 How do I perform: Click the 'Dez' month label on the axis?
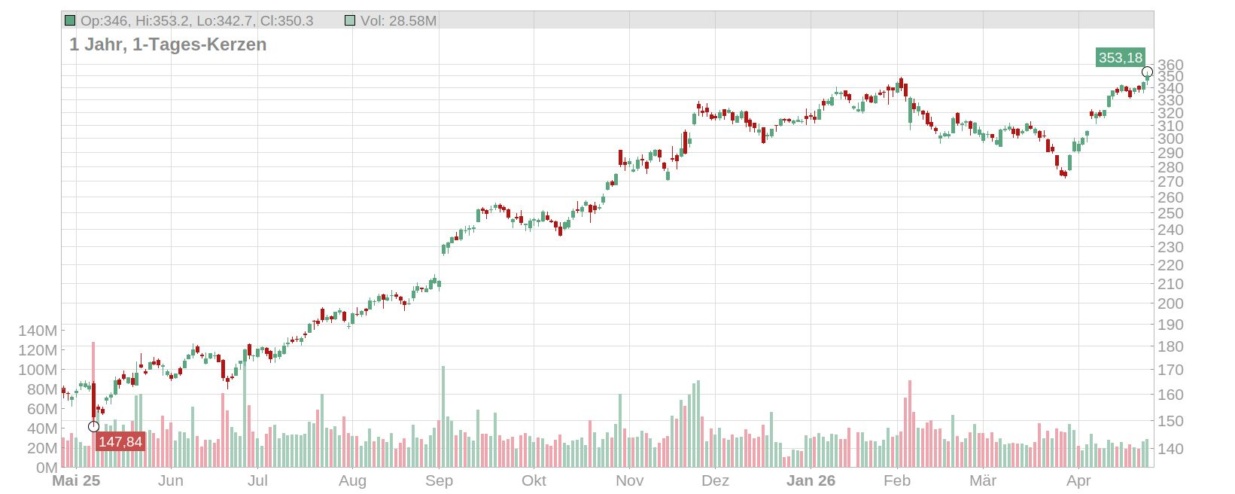(715, 481)
